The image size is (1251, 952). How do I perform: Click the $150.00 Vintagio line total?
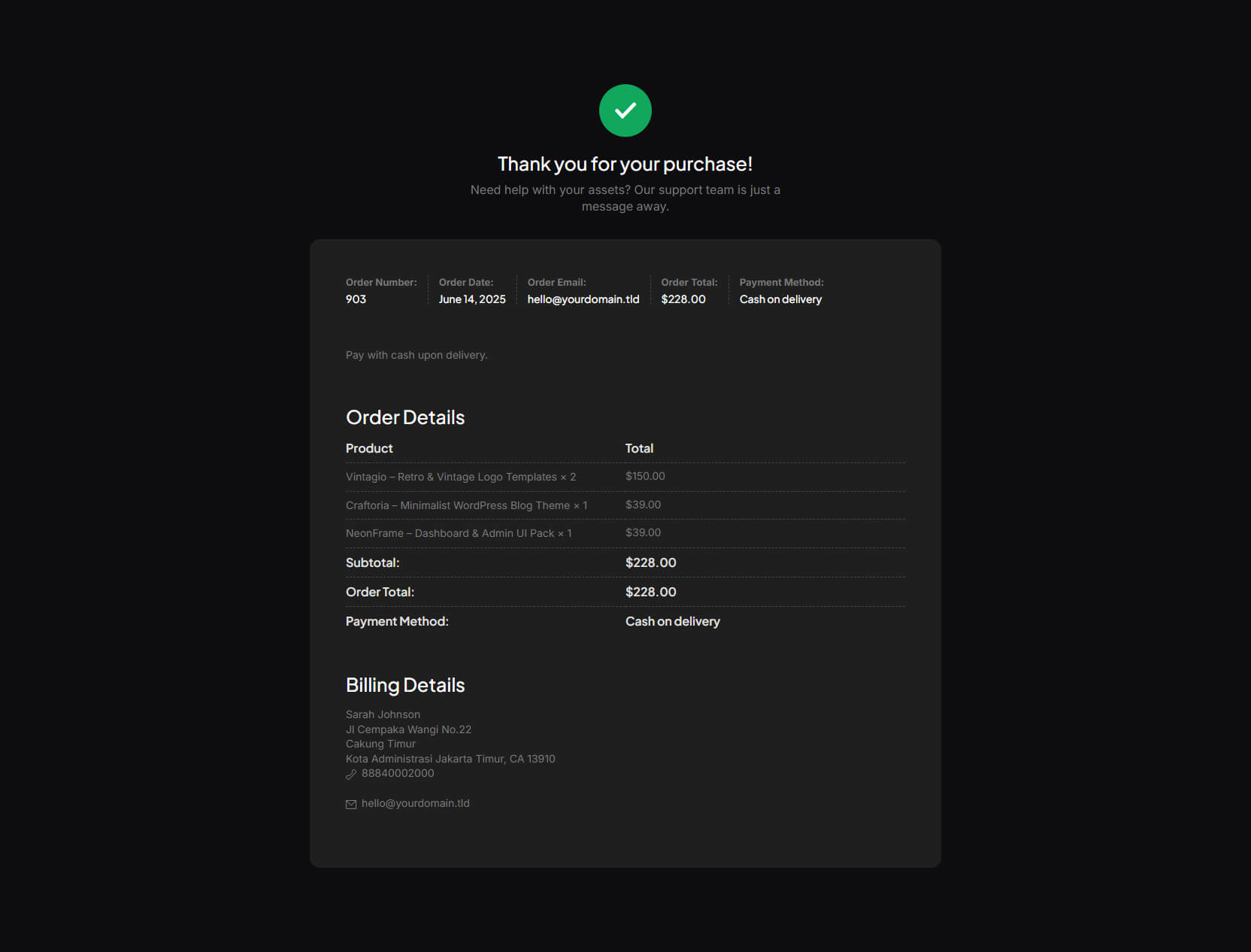point(645,476)
